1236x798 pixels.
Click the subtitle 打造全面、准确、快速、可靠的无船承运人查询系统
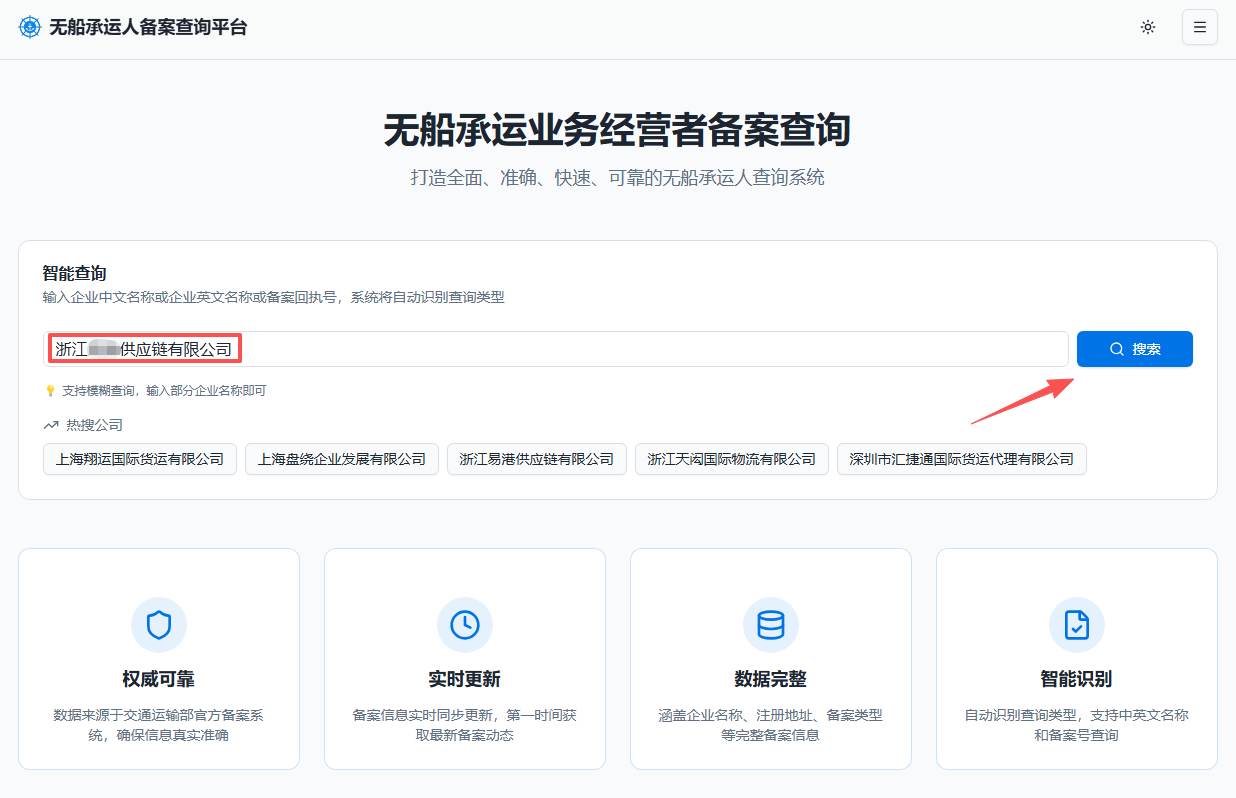click(618, 178)
